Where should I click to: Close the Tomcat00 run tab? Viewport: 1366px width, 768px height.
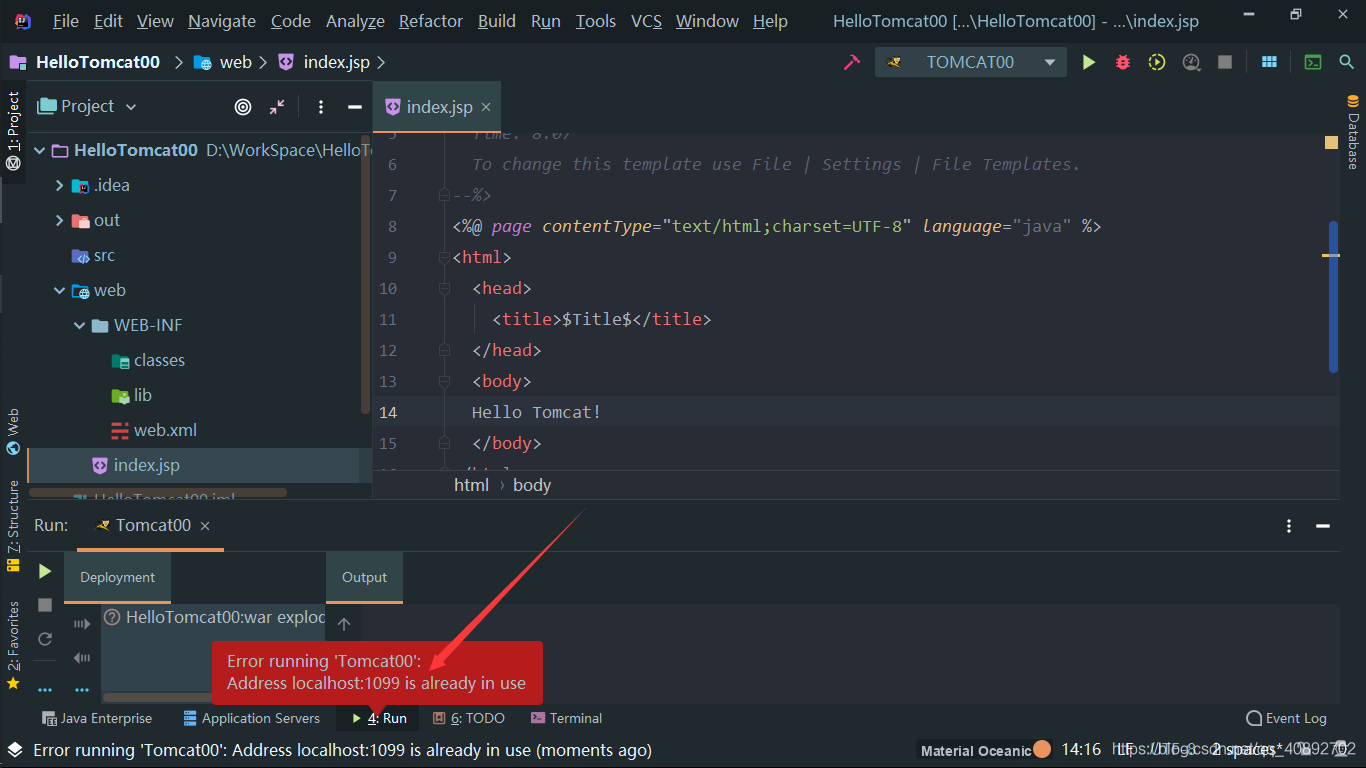[205, 526]
